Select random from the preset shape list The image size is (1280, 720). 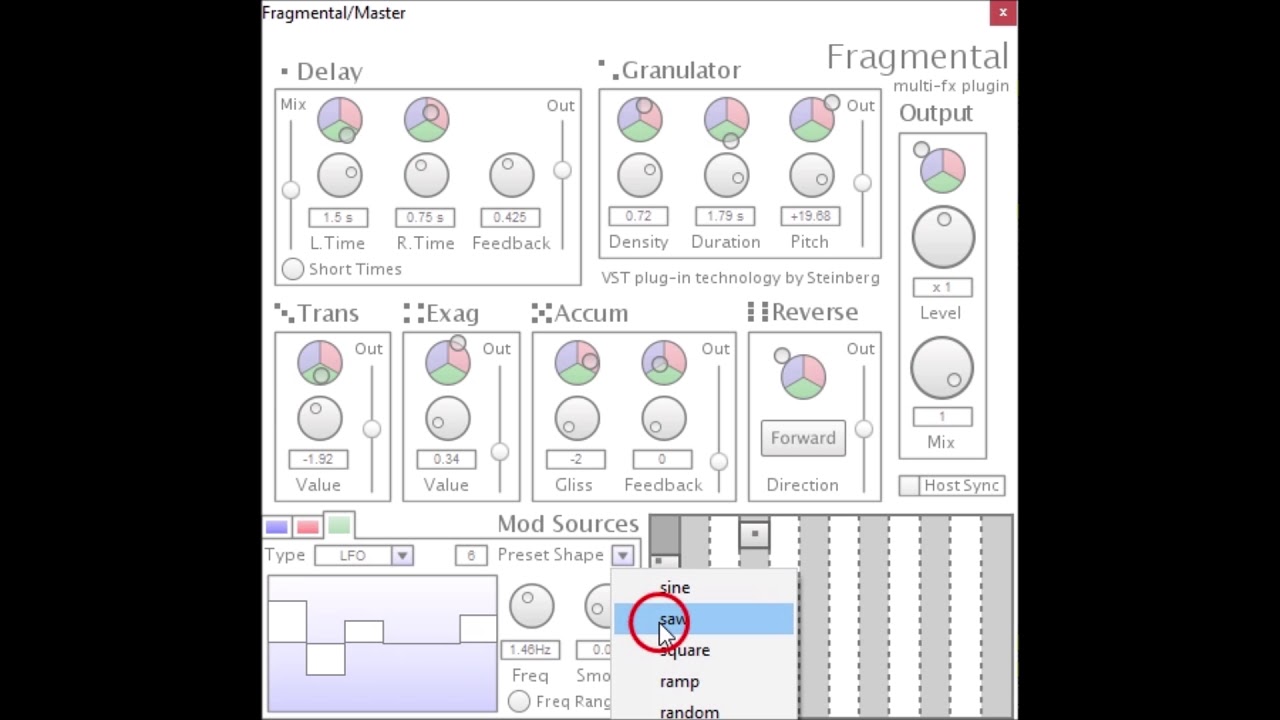[x=704, y=709]
